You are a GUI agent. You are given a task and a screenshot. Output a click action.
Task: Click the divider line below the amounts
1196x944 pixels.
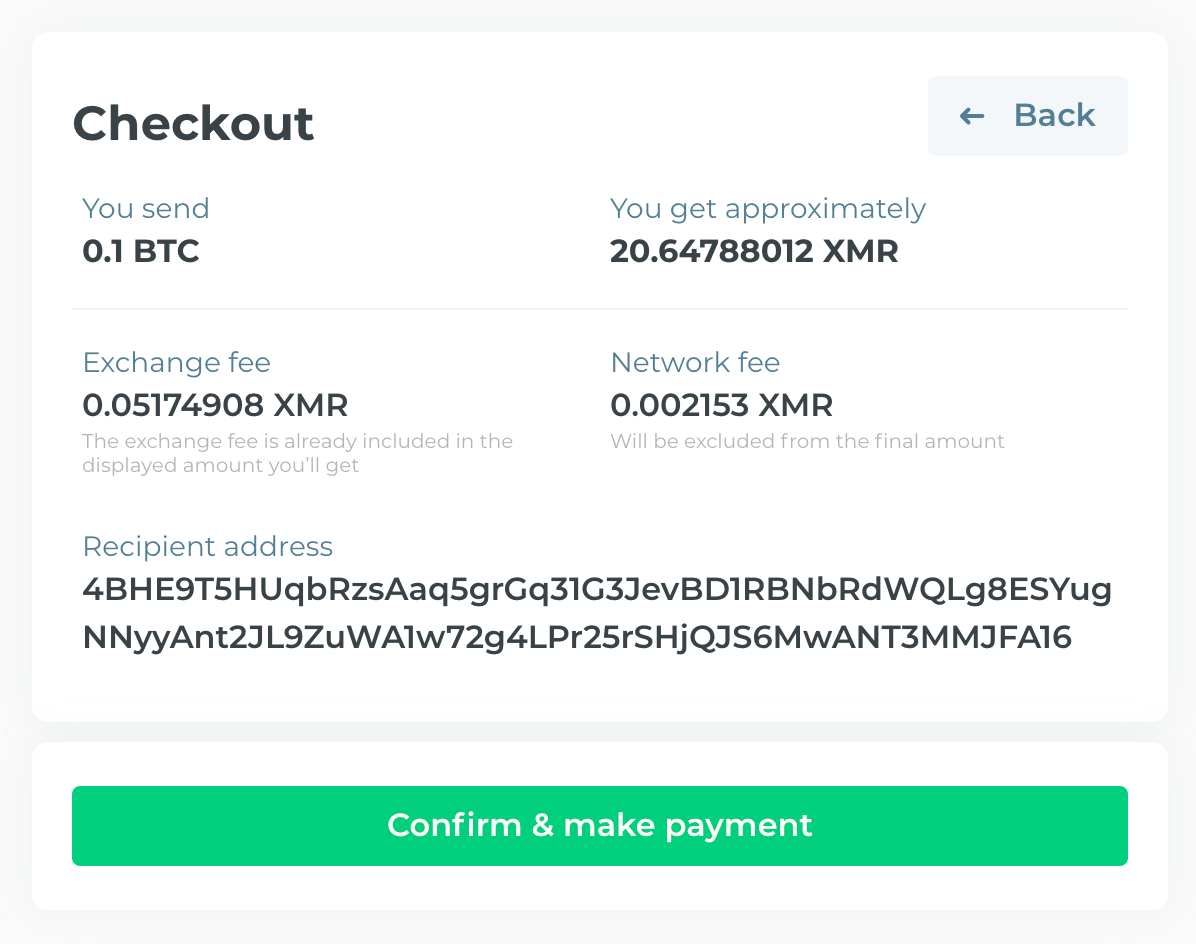[x=600, y=309]
